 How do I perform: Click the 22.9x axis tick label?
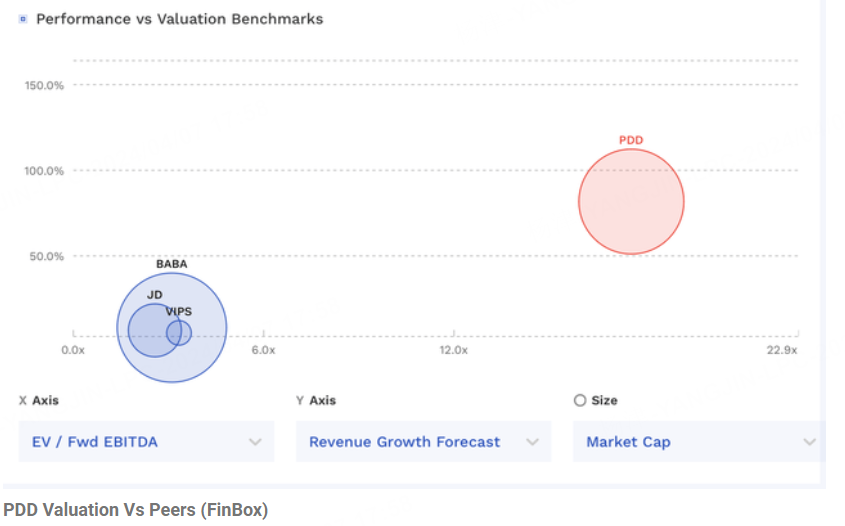pyautogui.click(x=782, y=350)
